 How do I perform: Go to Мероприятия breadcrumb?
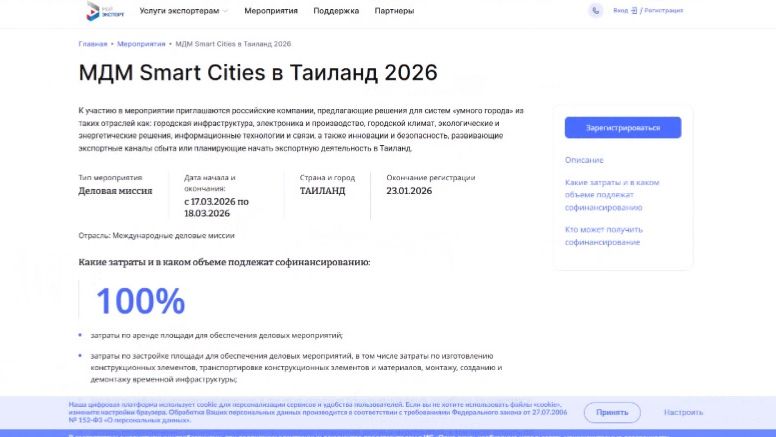point(141,44)
